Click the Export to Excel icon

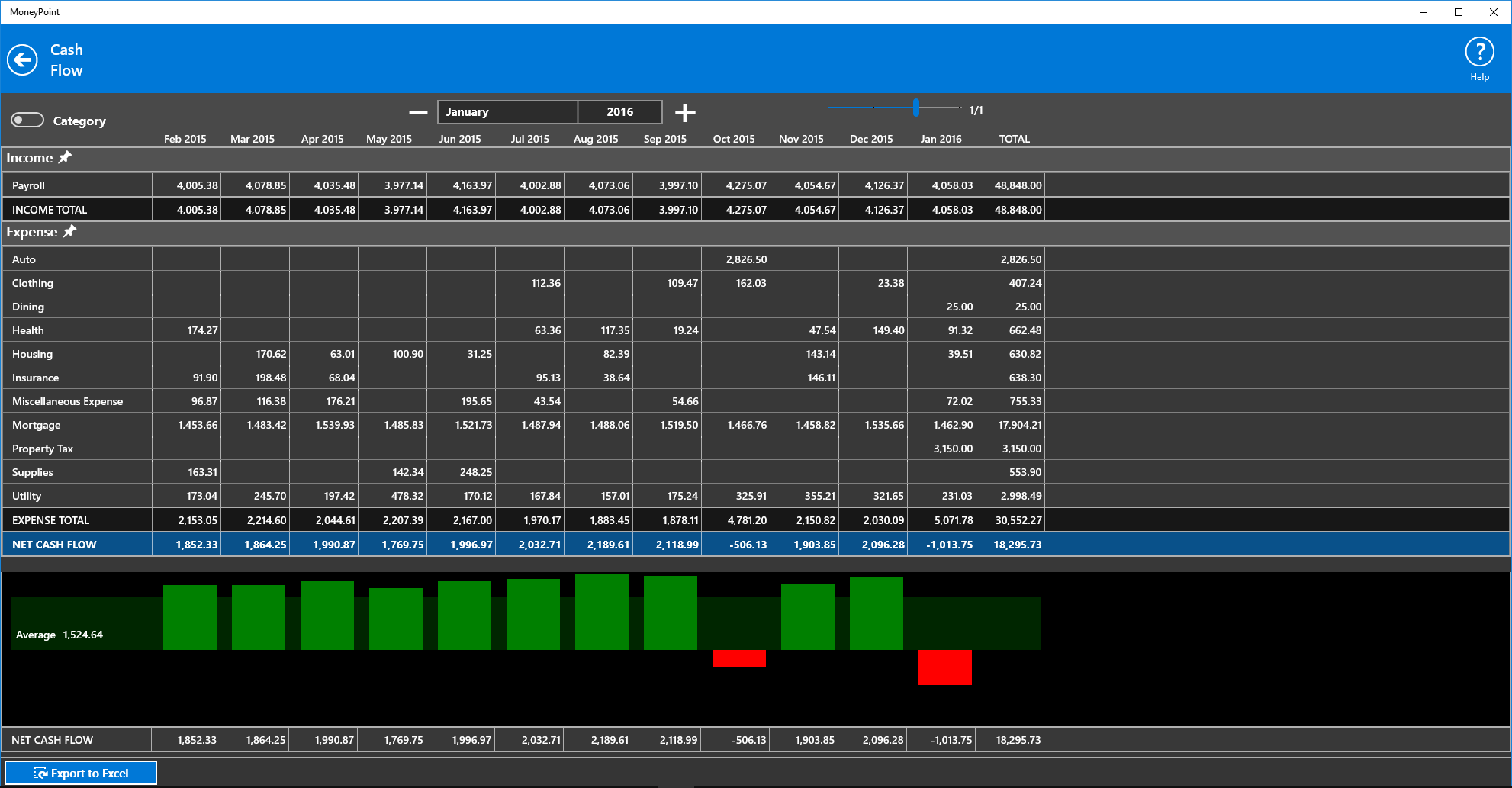click(x=39, y=772)
